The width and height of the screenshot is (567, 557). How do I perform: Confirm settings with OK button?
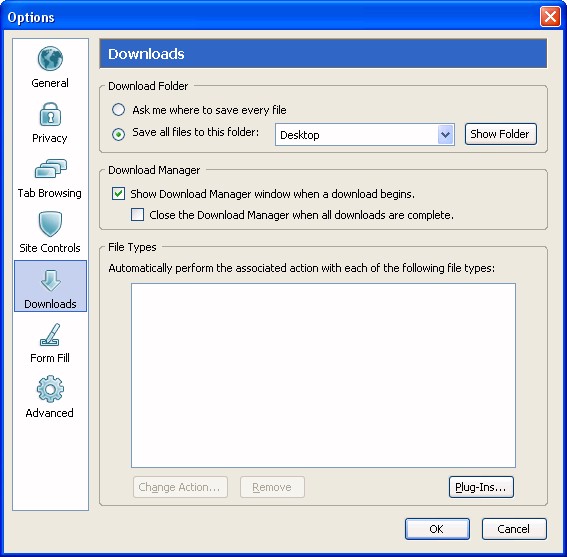437,529
